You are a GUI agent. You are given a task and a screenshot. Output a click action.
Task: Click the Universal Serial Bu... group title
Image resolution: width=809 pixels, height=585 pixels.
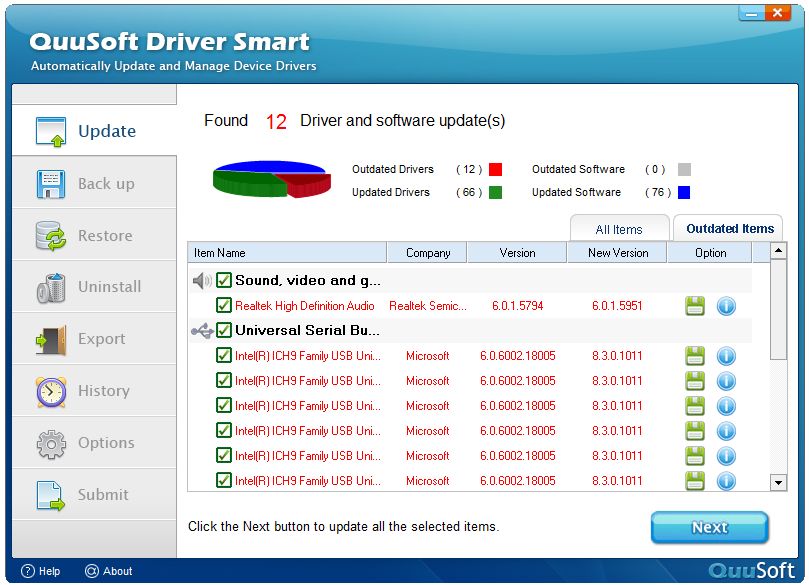click(308, 330)
